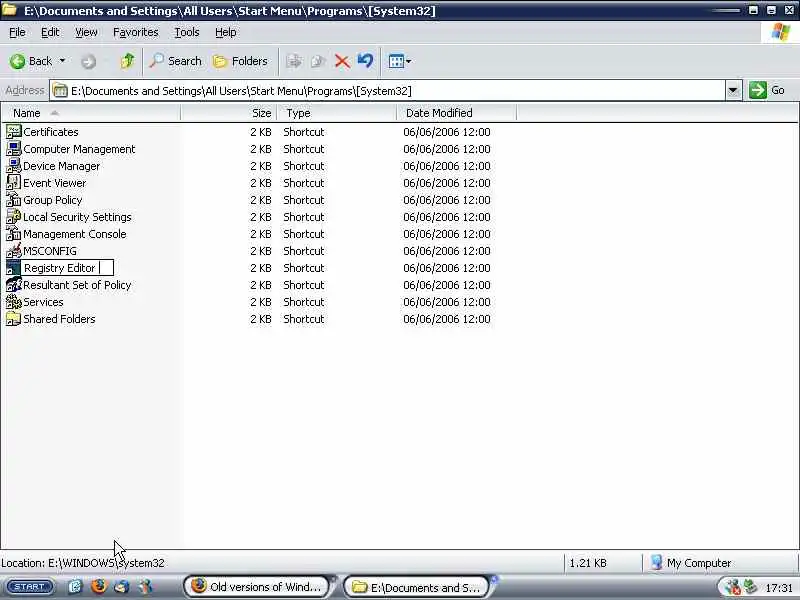Click the Services file name

coord(43,302)
